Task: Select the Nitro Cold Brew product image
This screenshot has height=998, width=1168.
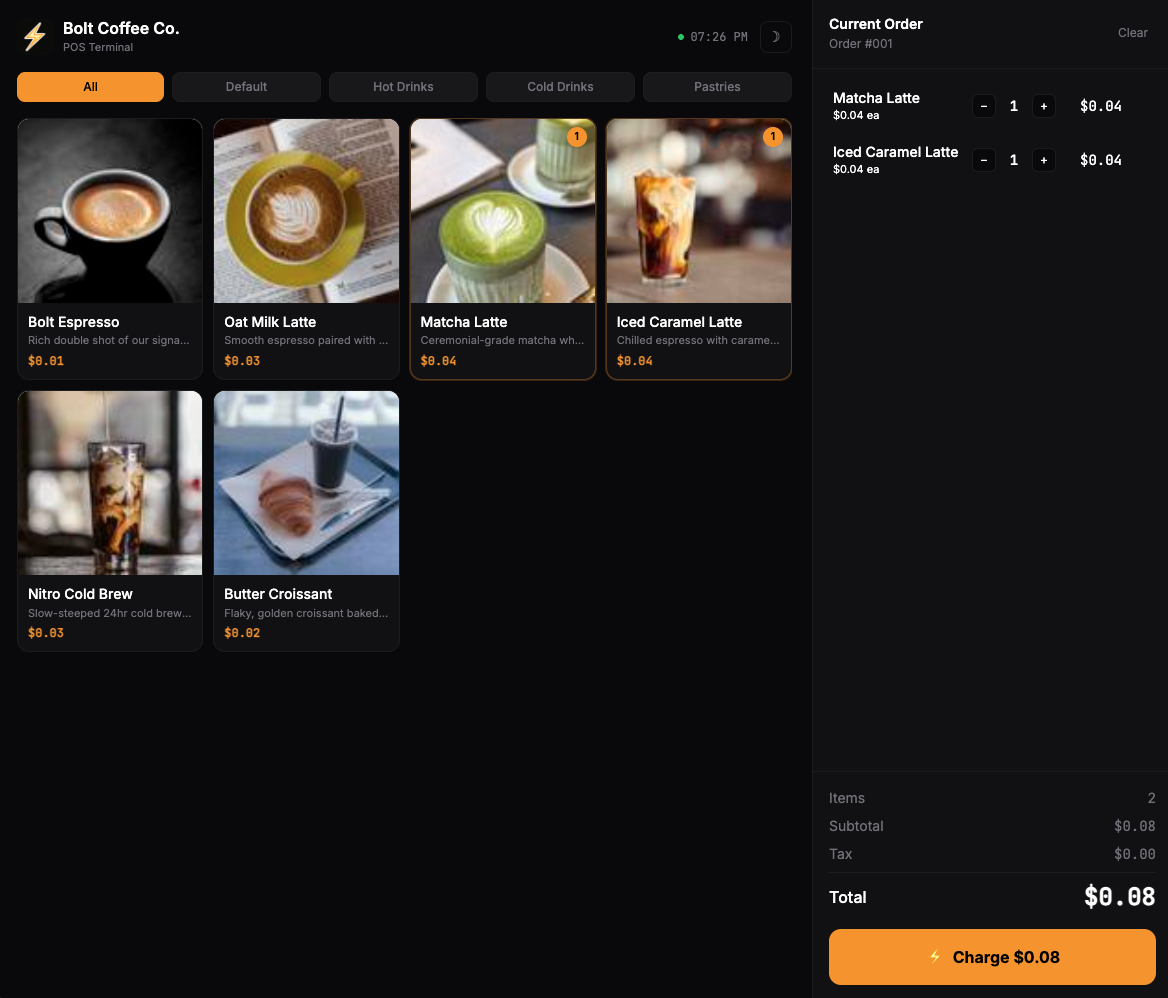Action: click(109, 482)
